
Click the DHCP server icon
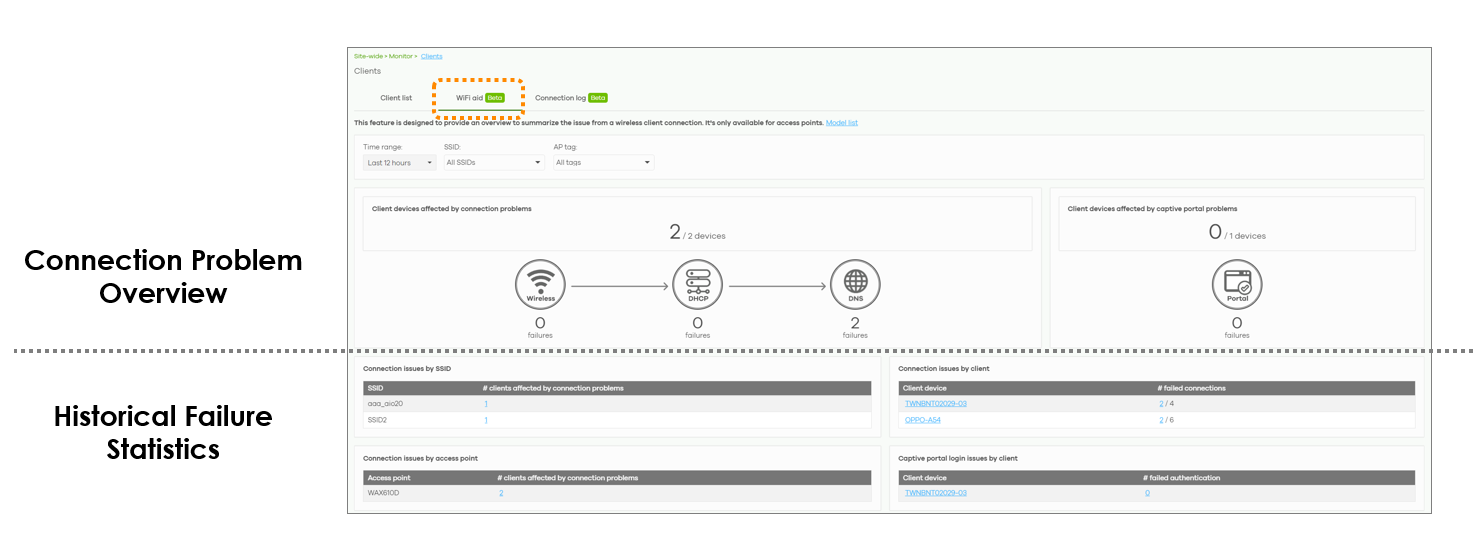click(x=697, y=285)
